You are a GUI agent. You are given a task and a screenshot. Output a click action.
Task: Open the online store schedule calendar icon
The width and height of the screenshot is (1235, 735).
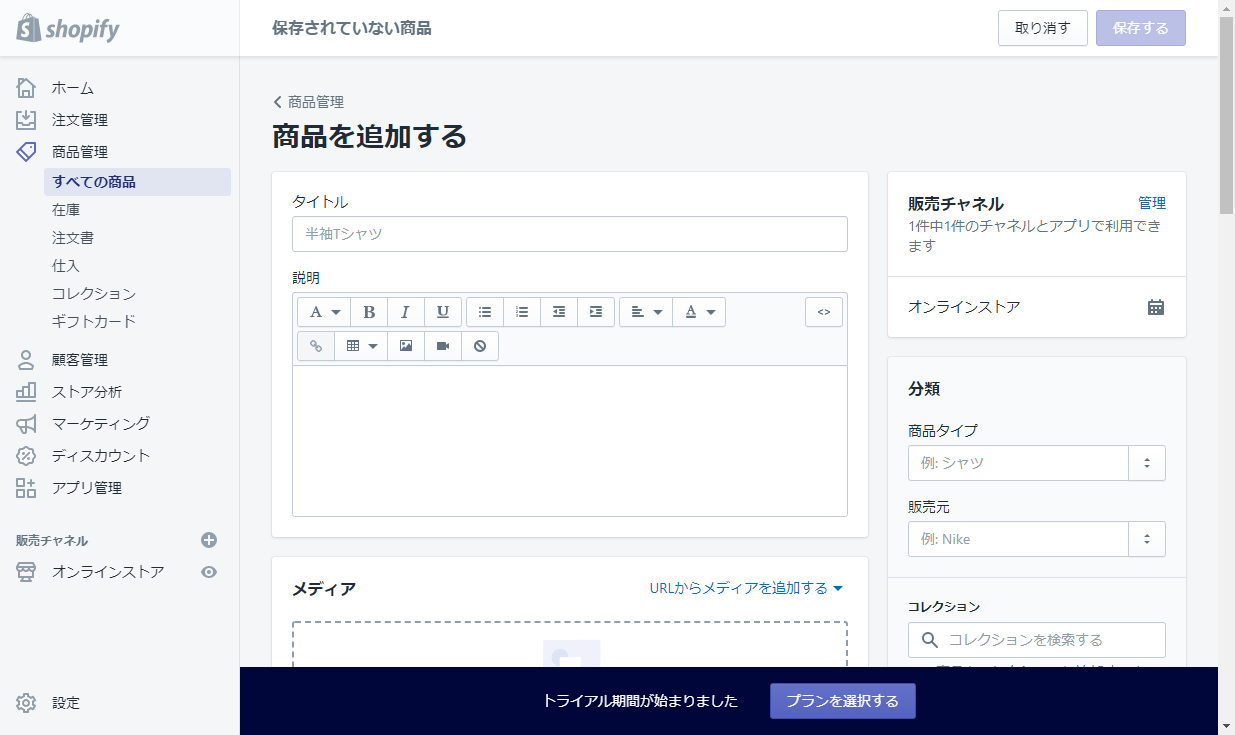coord(1156,307)
